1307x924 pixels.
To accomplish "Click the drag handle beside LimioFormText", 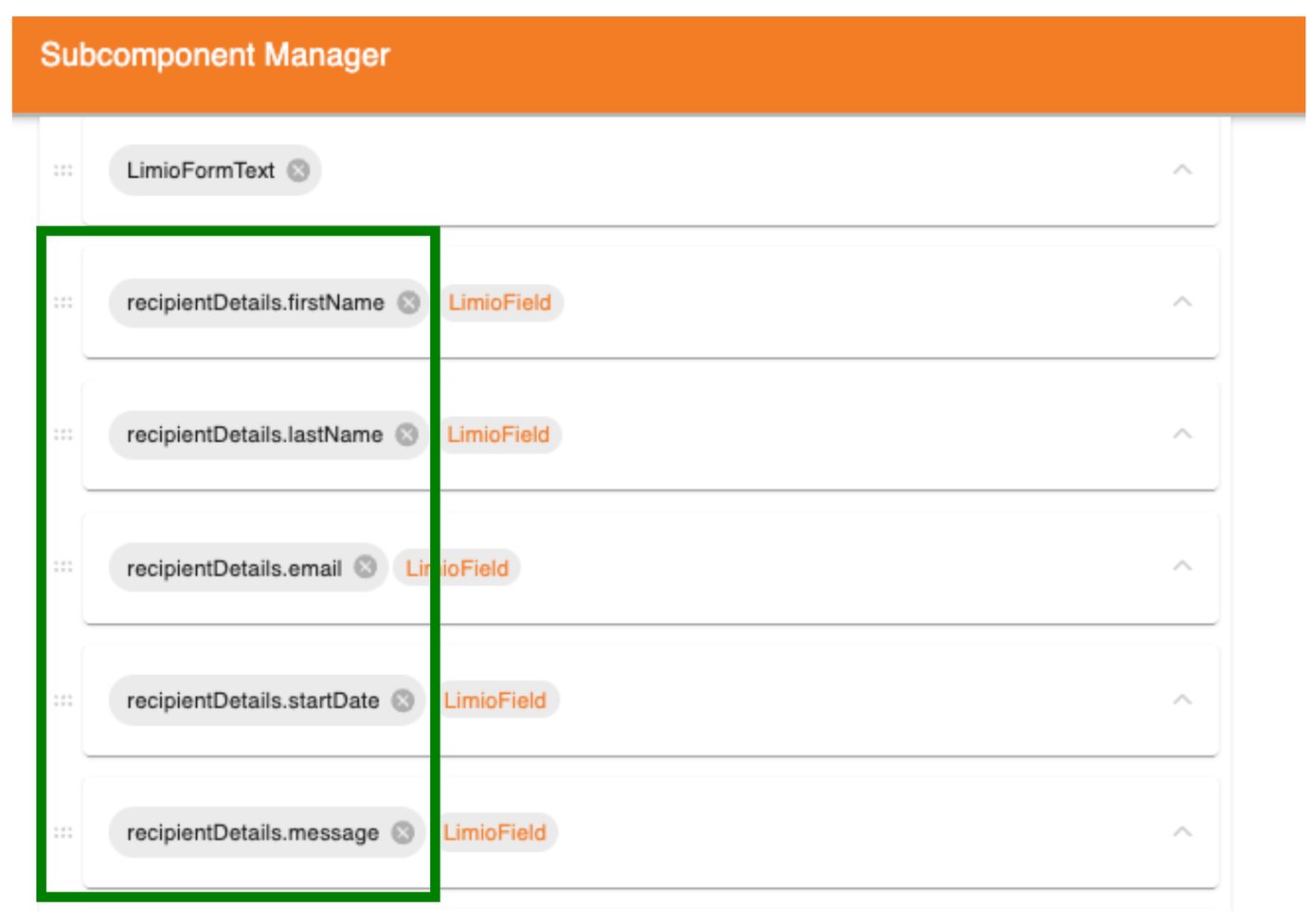I will coord(63,170).
